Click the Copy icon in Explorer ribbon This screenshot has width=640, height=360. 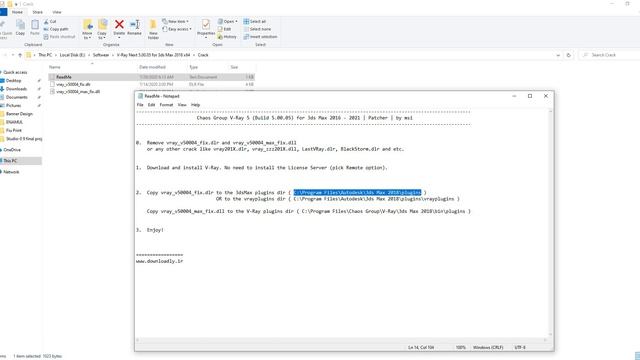coord(20,27)
